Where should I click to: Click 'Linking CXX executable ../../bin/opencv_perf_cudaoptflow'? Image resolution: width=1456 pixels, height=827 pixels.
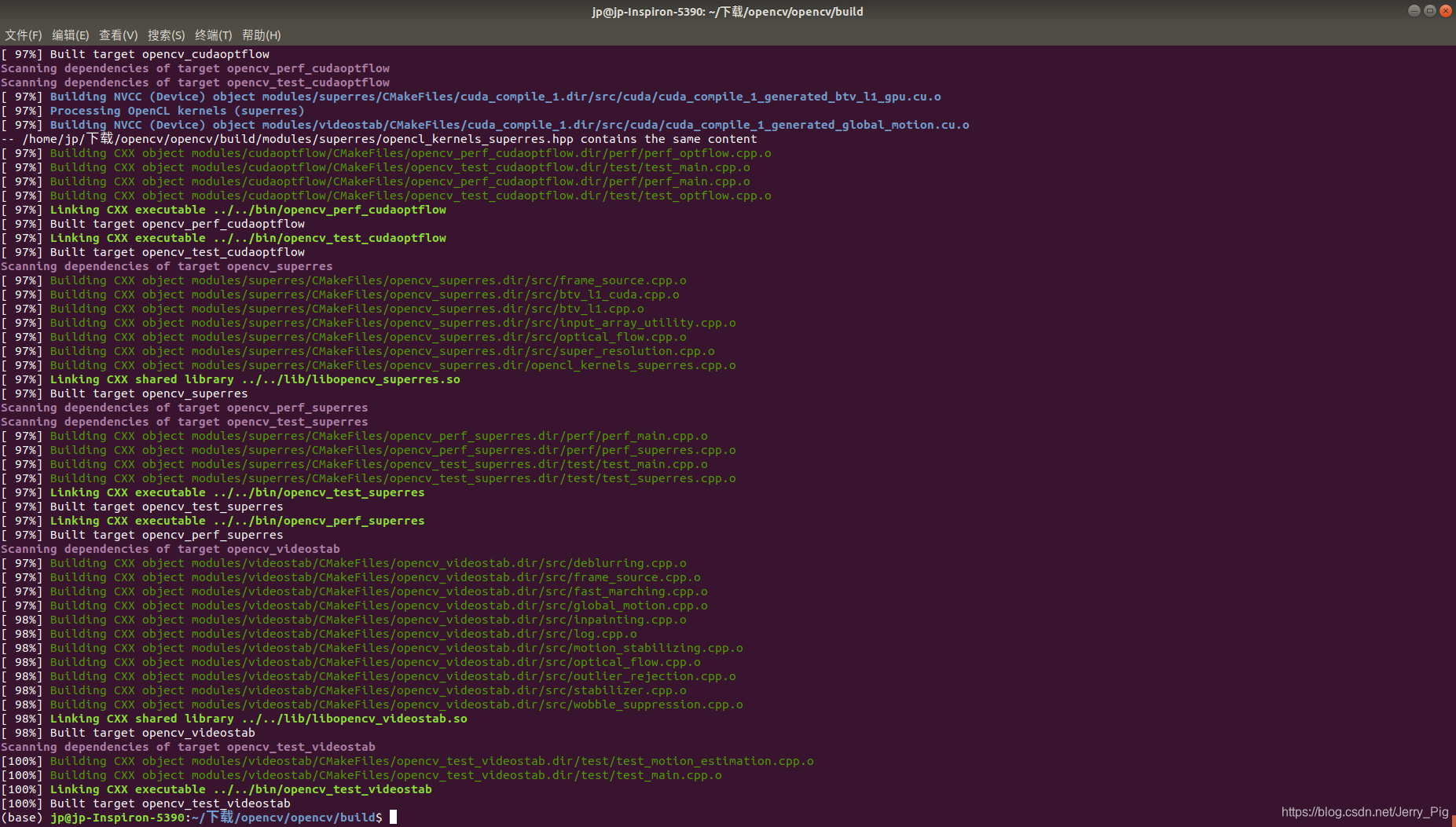point(223,210)
